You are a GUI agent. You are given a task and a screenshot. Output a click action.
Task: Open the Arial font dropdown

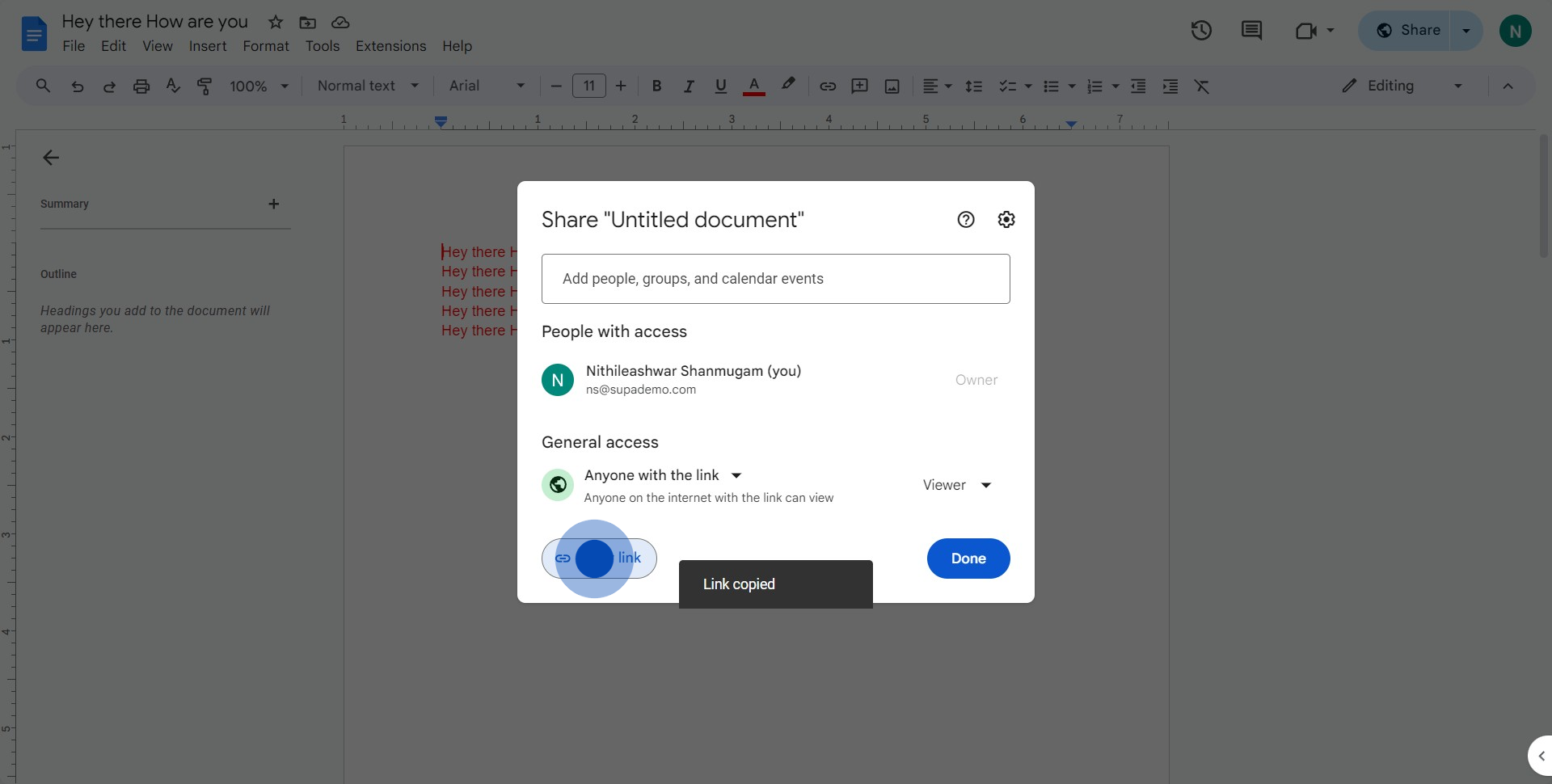[487, 86]
